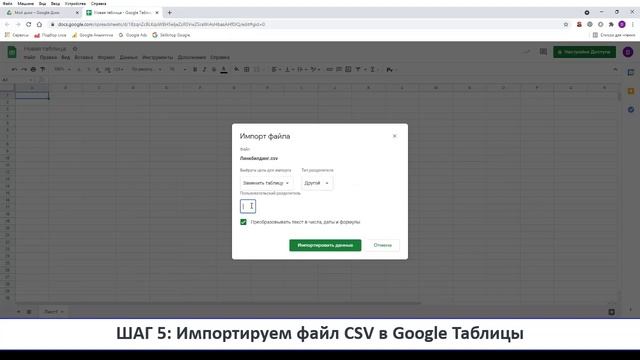640x360 pixels.
Task: Close the Импорт файла dialog with X
Action: 394,136
